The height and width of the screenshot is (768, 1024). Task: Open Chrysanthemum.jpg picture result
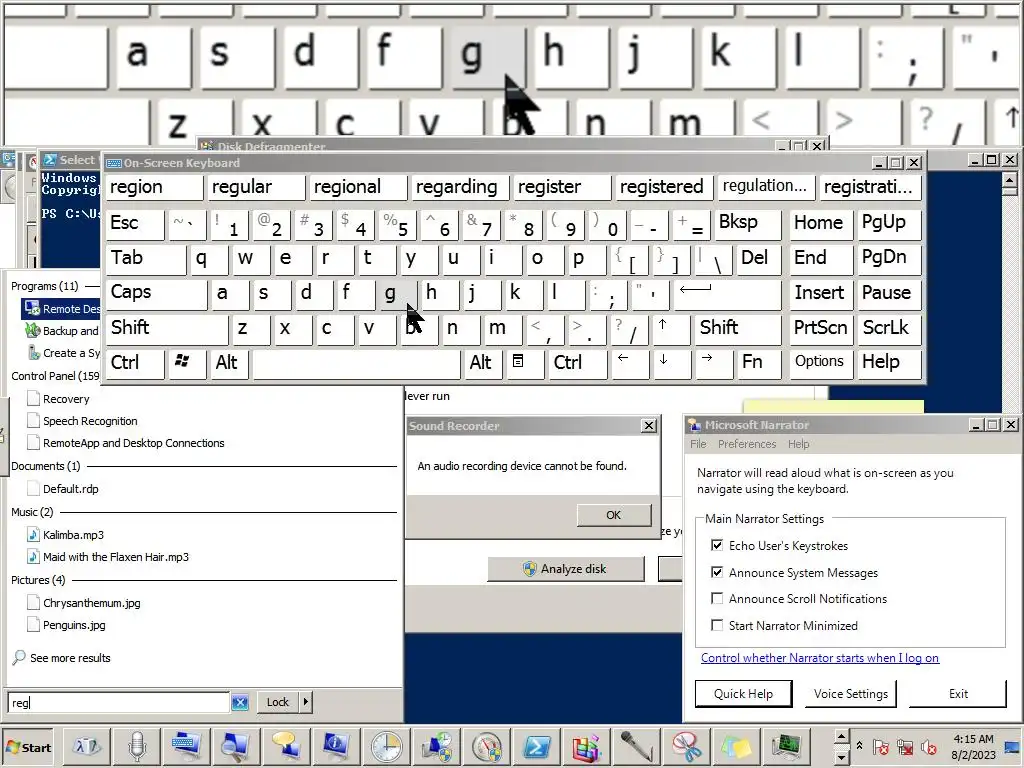pos(91,603)
